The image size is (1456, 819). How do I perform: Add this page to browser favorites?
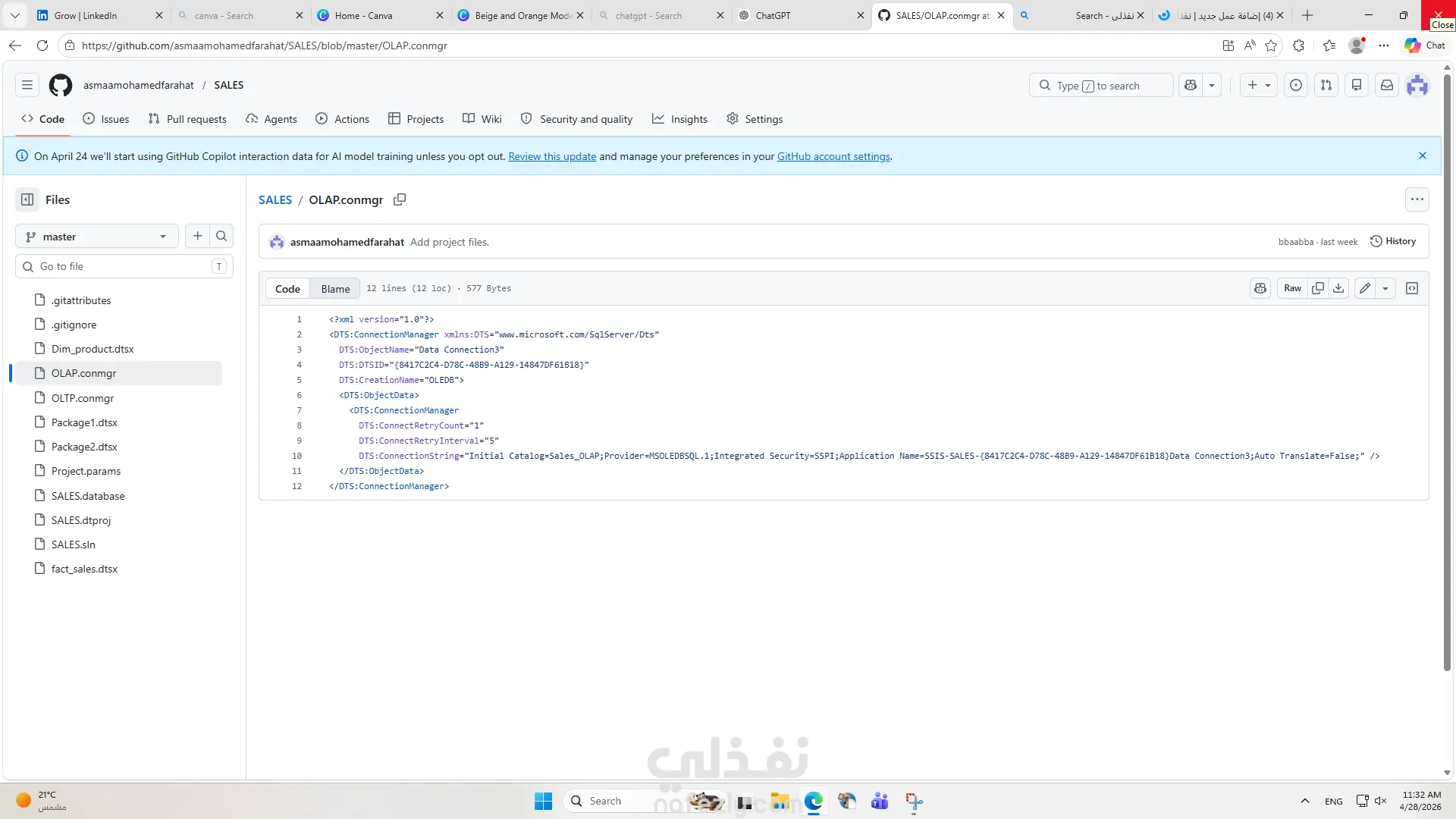pos(1271,45)
